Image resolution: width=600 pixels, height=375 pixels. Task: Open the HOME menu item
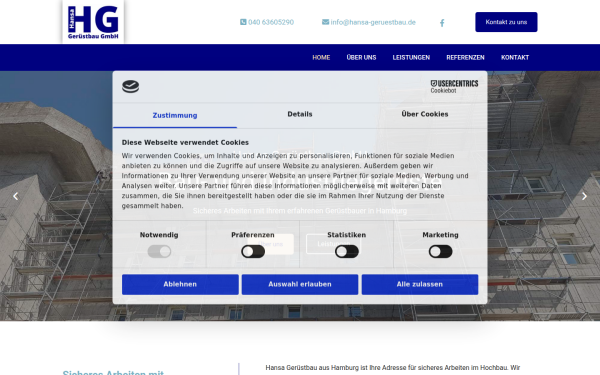coord(321,57)
